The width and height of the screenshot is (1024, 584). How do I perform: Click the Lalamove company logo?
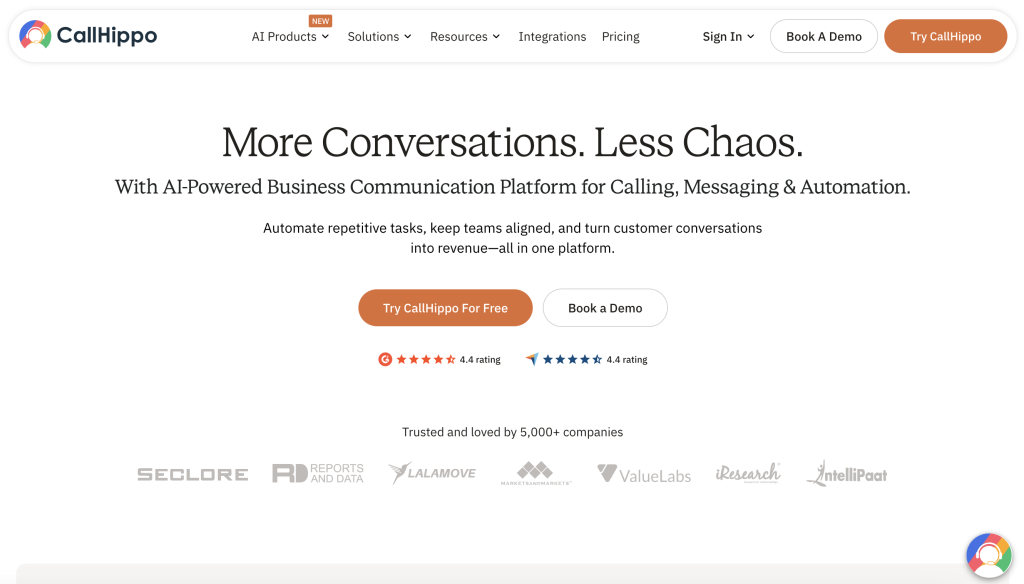(x=432, y=473)
